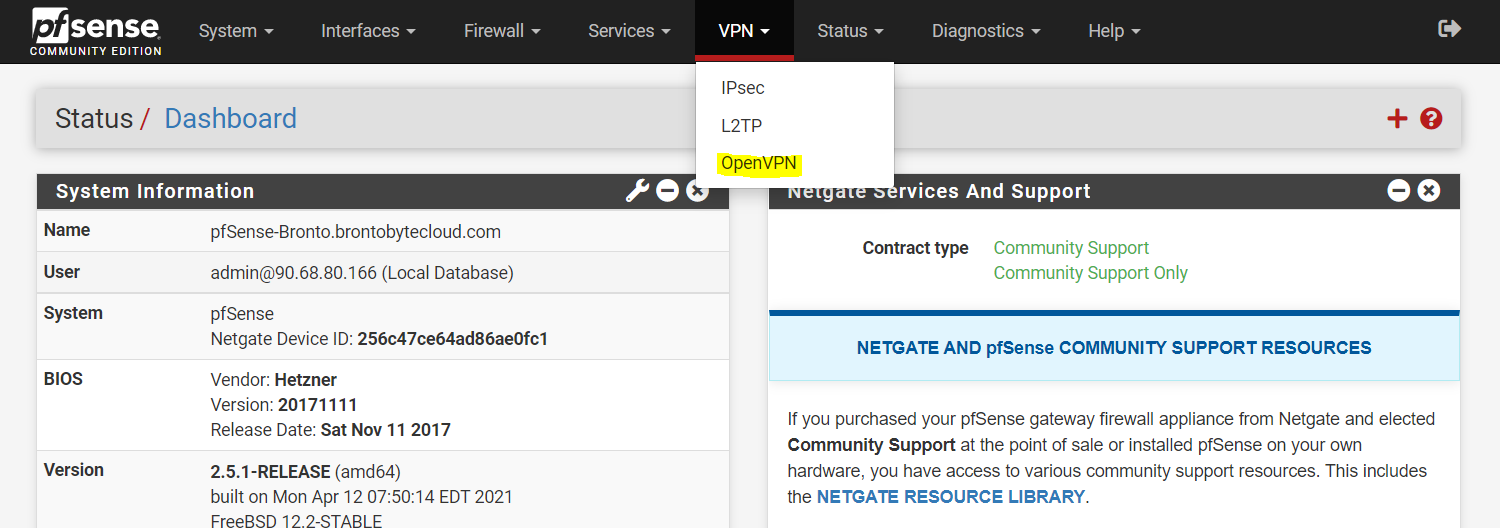The image size is (1500, 528).
Task: Click the BIOS release date Sat Nov 11 2017
Action: [385, 430]
